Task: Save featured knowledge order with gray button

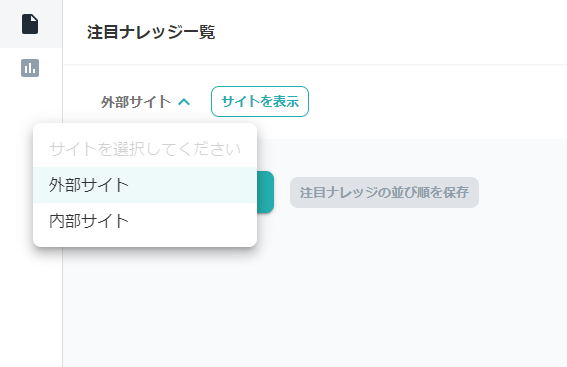Action: pos(384,192)
